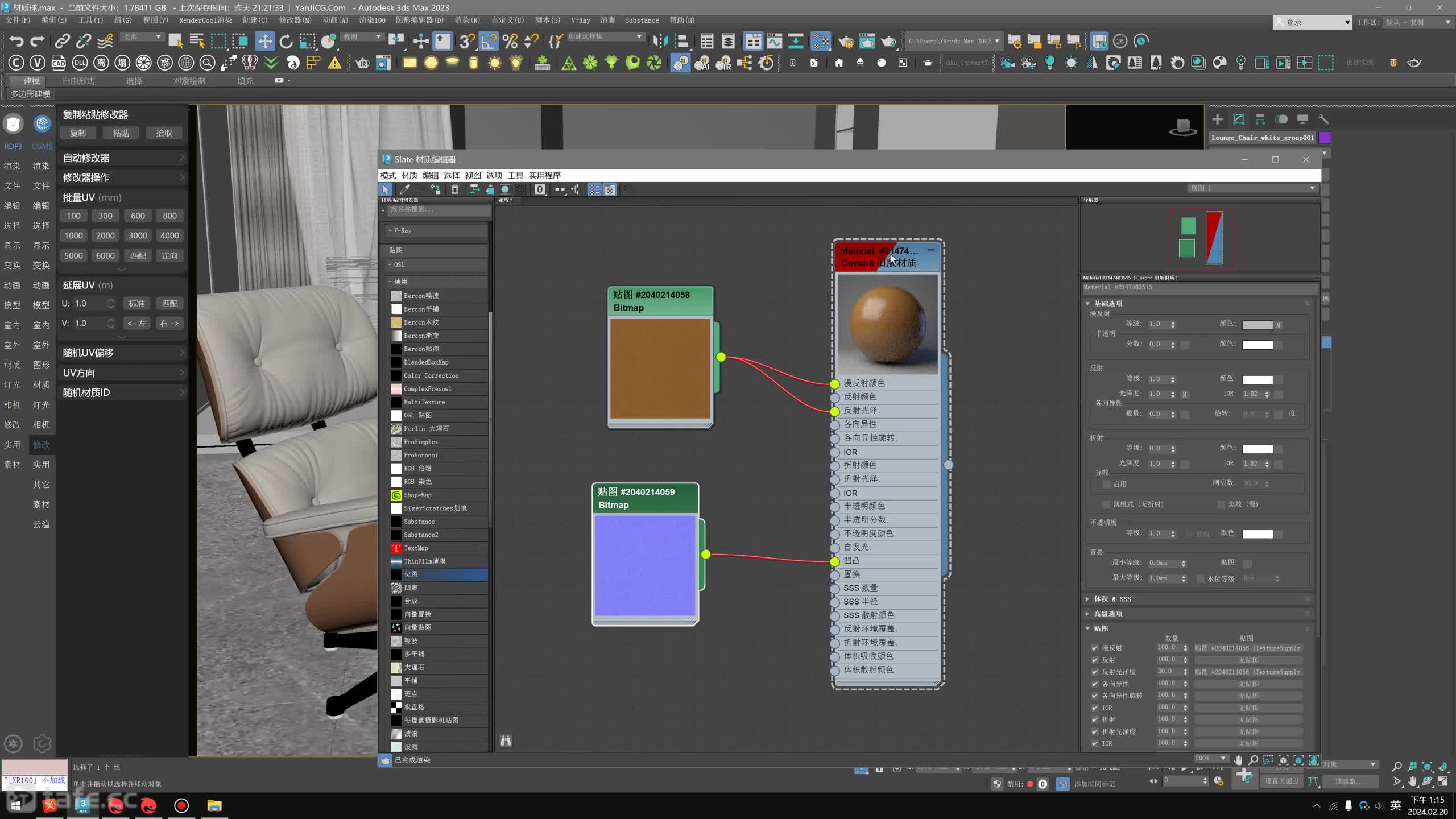This screenshot has height=819, width=1456.
Task: Click the Redo arrow in main toolbar
Action: point(38,41)
